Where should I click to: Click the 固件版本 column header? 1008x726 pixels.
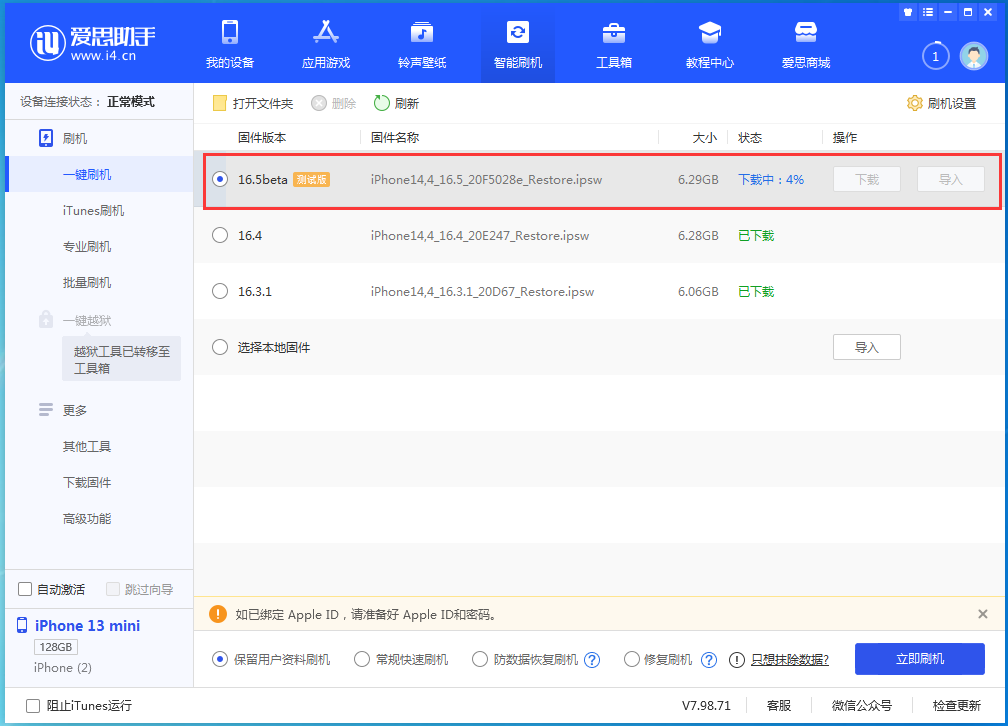pos(262,138)
